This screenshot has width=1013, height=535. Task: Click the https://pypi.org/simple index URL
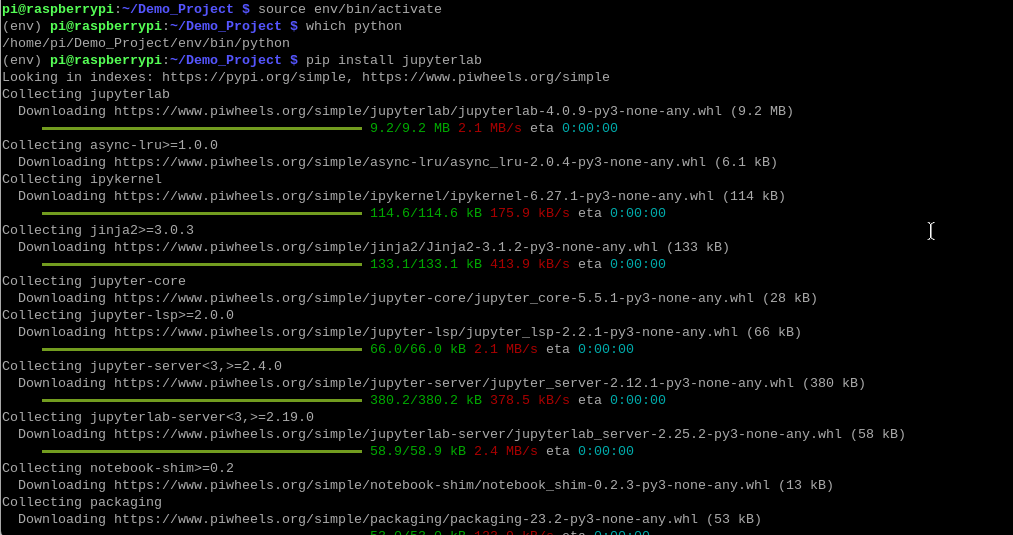tap(256, 77)
